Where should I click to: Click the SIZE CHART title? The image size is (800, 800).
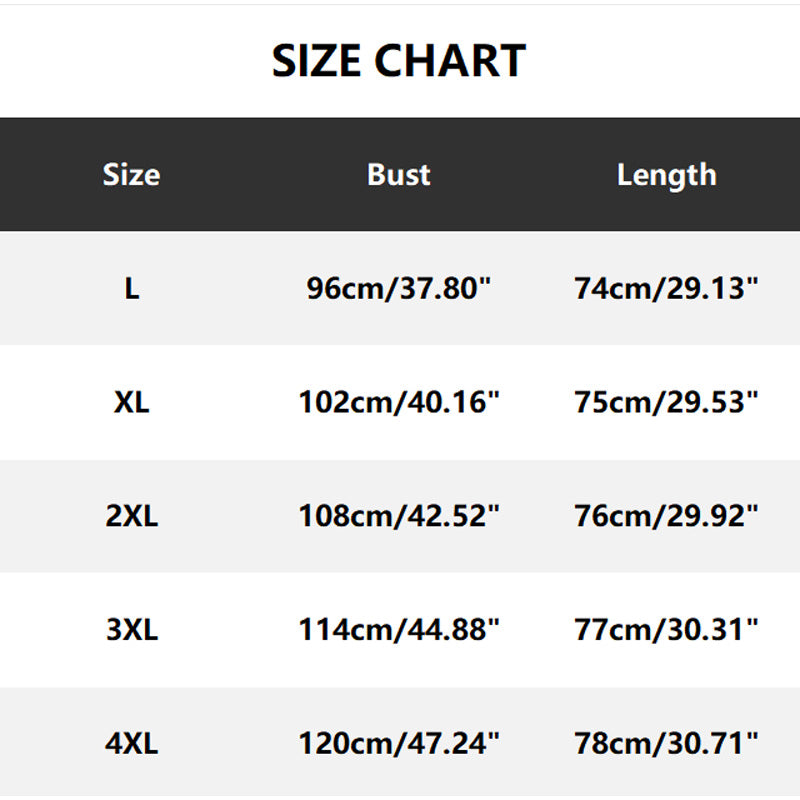(x=399, y=61)
